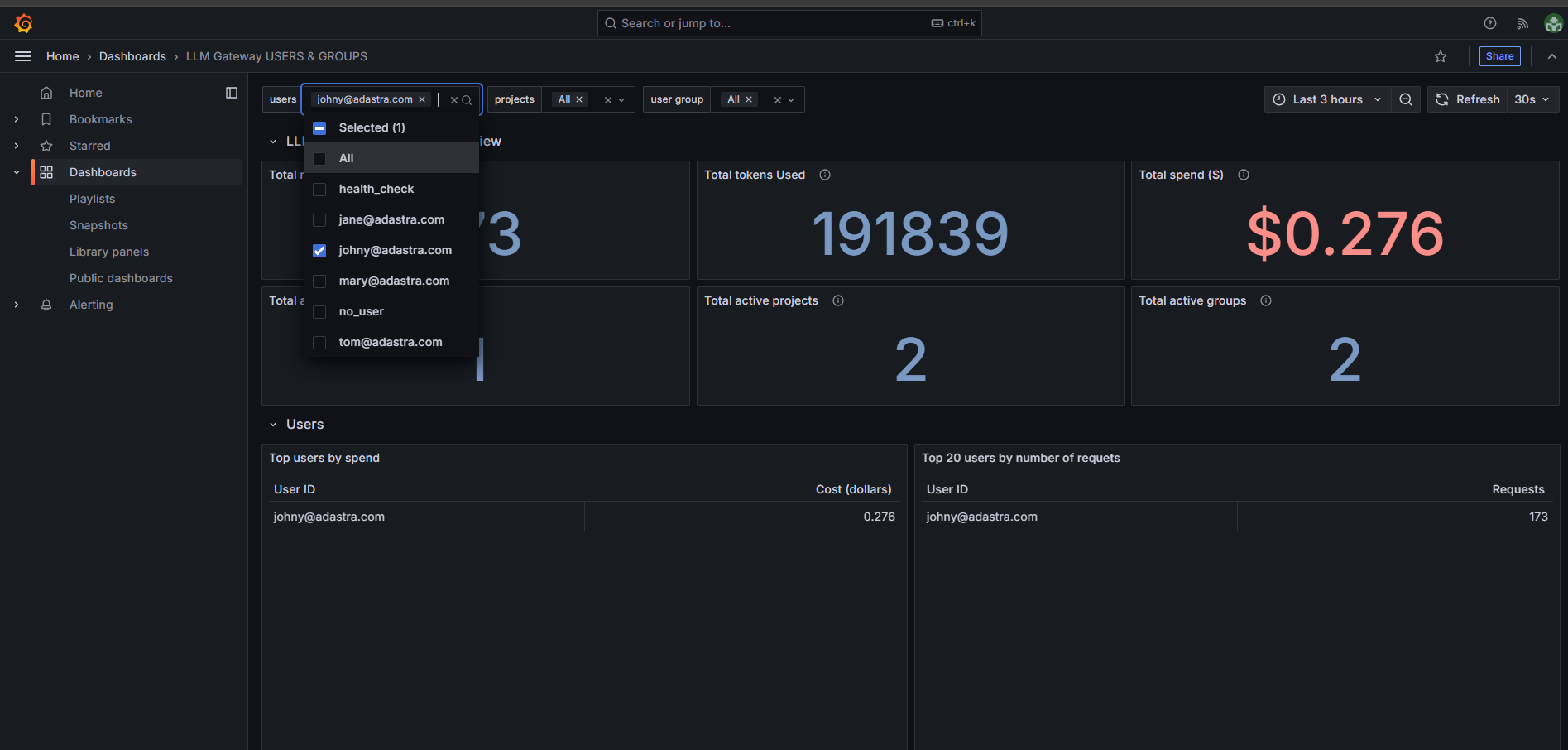
Task: Open the user profile avatar
Action: click(x=1553, y=22)
